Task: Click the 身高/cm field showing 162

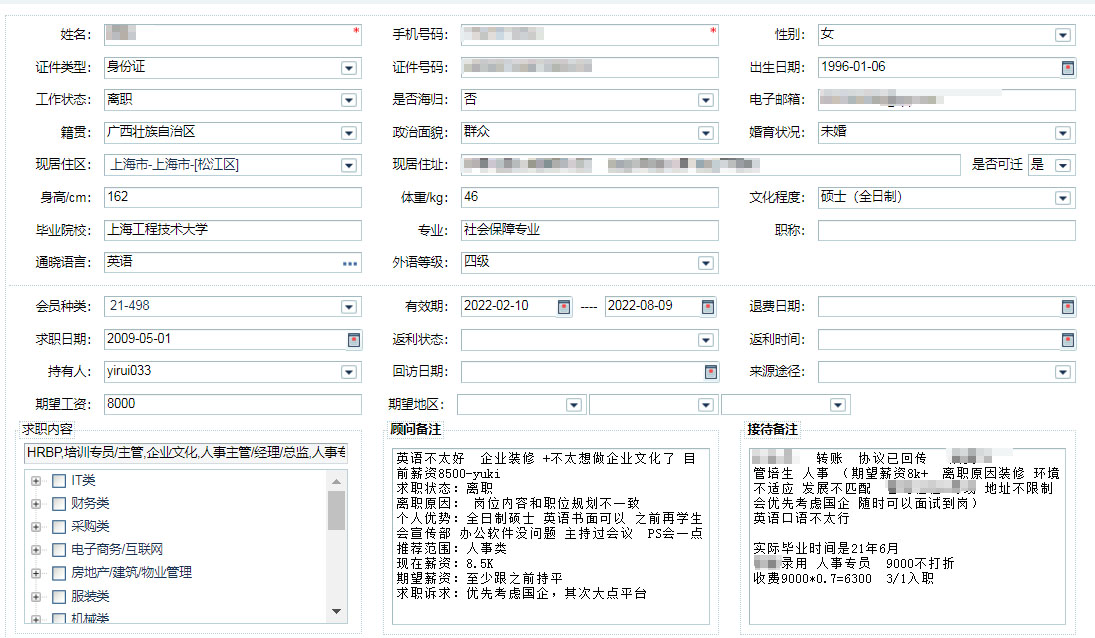Action: tap(233, 198)
